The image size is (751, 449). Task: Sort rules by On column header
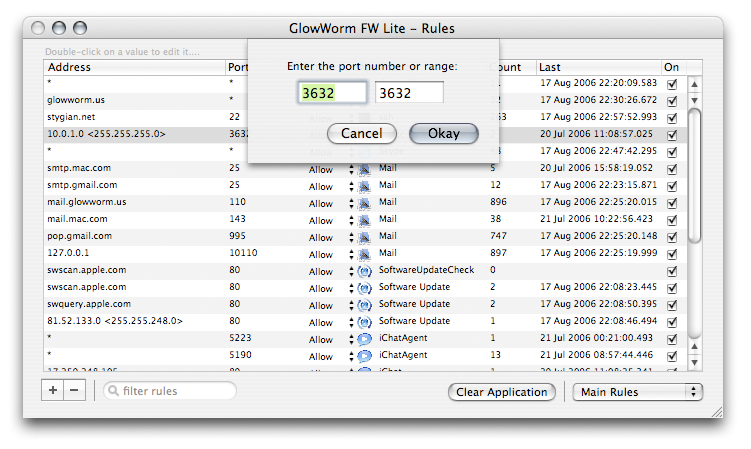click(673, 67)
